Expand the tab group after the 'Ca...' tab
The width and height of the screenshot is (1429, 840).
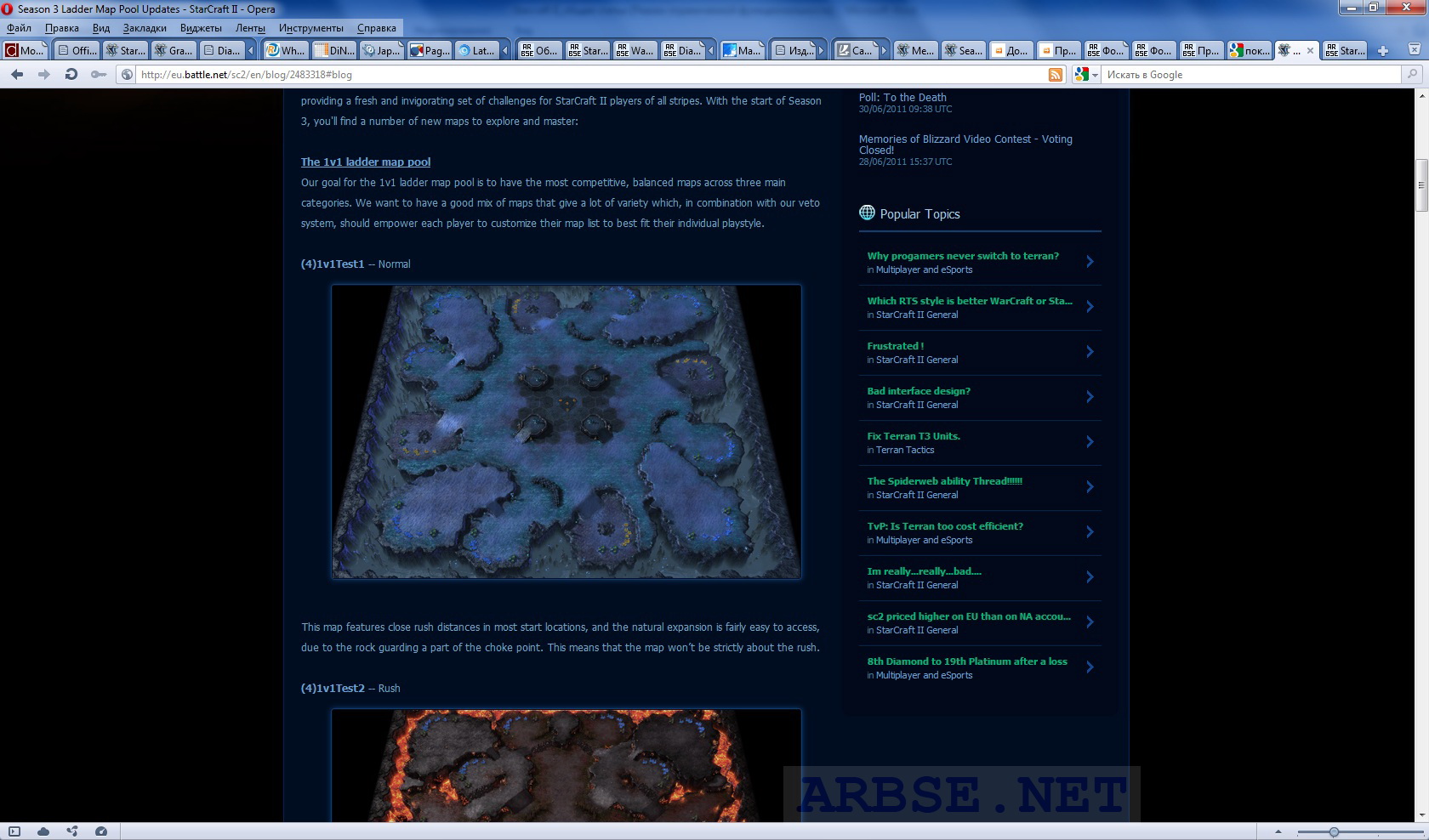coord(884,51)
